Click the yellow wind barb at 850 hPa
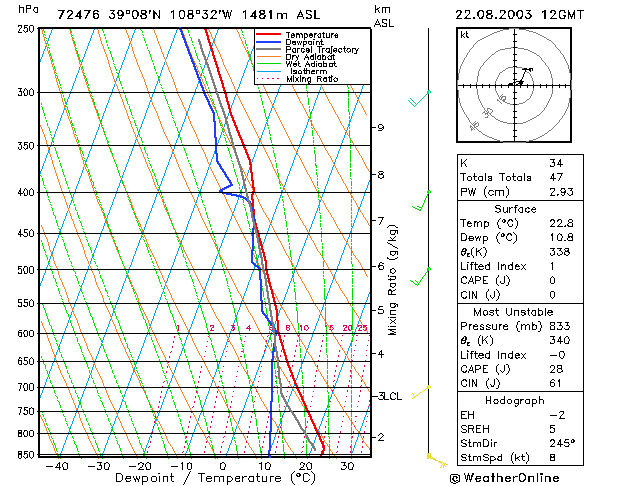The width and height of the screenshot is (629, 486). pyautogui.click(x=437, y=460)
